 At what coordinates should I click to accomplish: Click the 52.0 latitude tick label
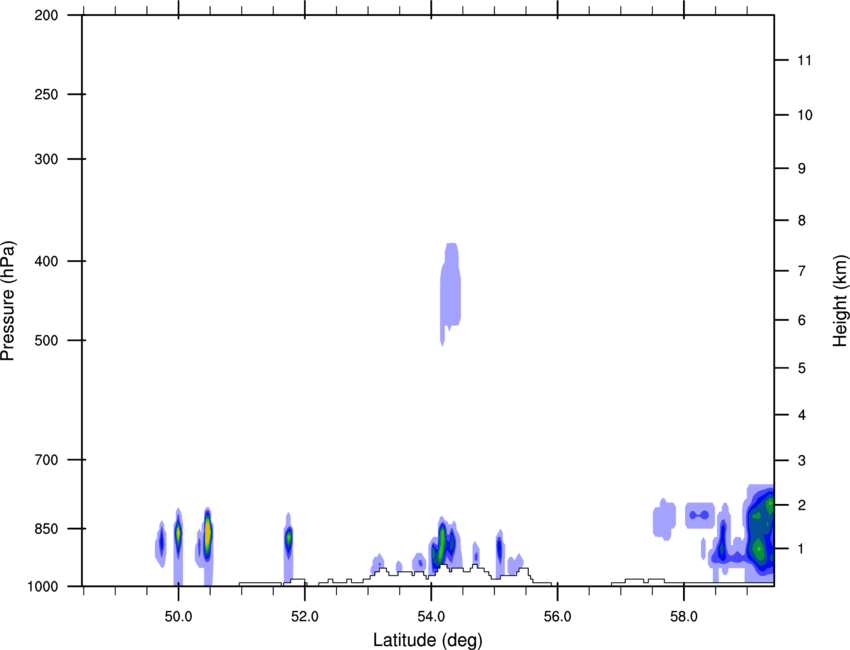pos(305,617)
